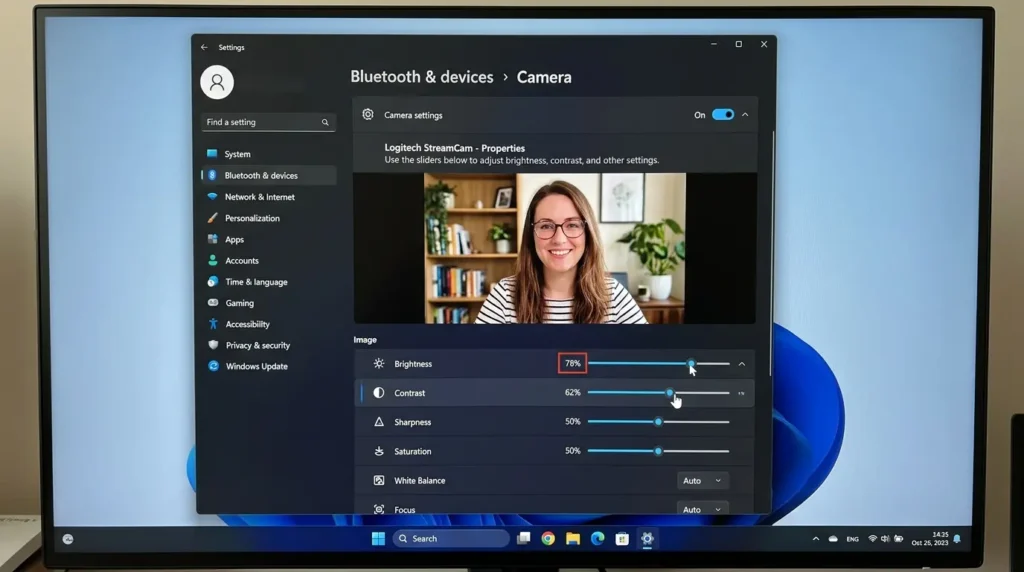
Task: Click the Personalization brush icon
Action: (x=212, y=218)
